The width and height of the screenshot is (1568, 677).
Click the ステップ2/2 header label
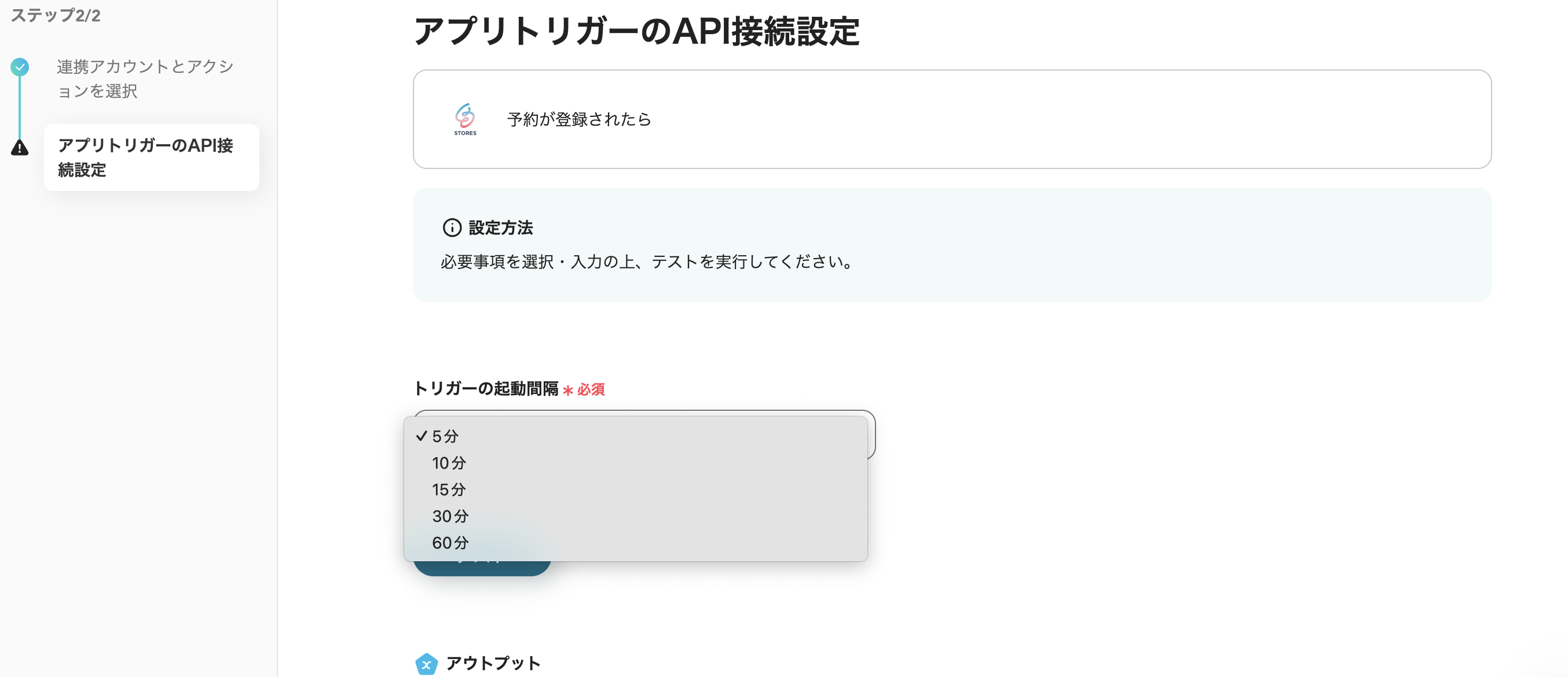pyautogui.click(x=56, y=15)
